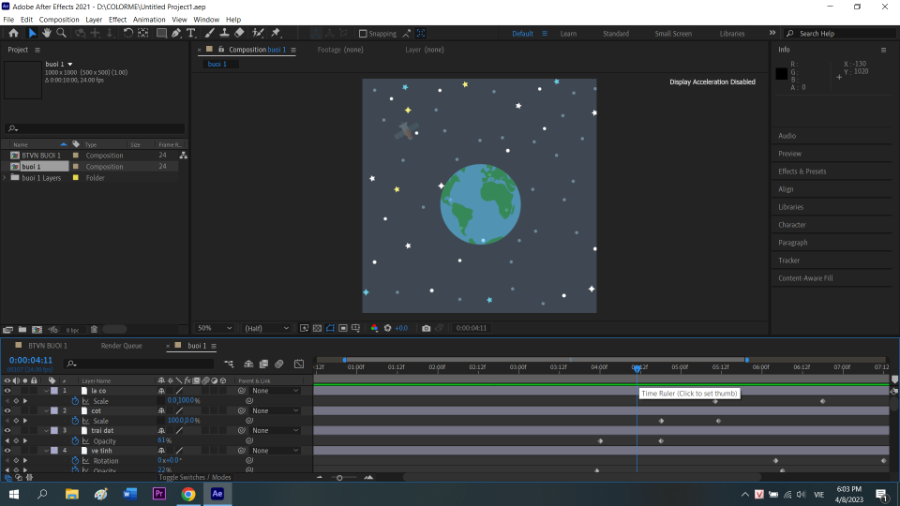Open the Composition menu

point(59,20)
